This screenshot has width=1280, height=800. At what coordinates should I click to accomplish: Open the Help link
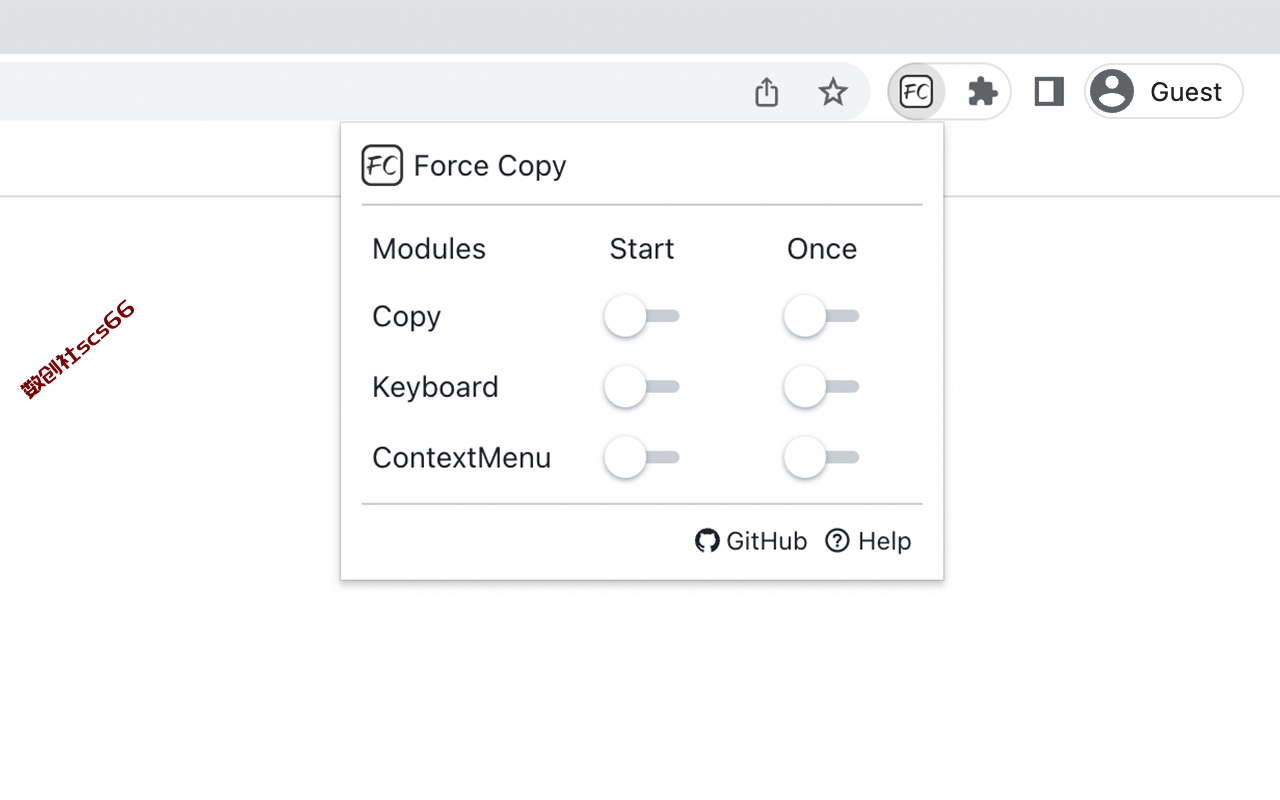(x=868, y=541)
